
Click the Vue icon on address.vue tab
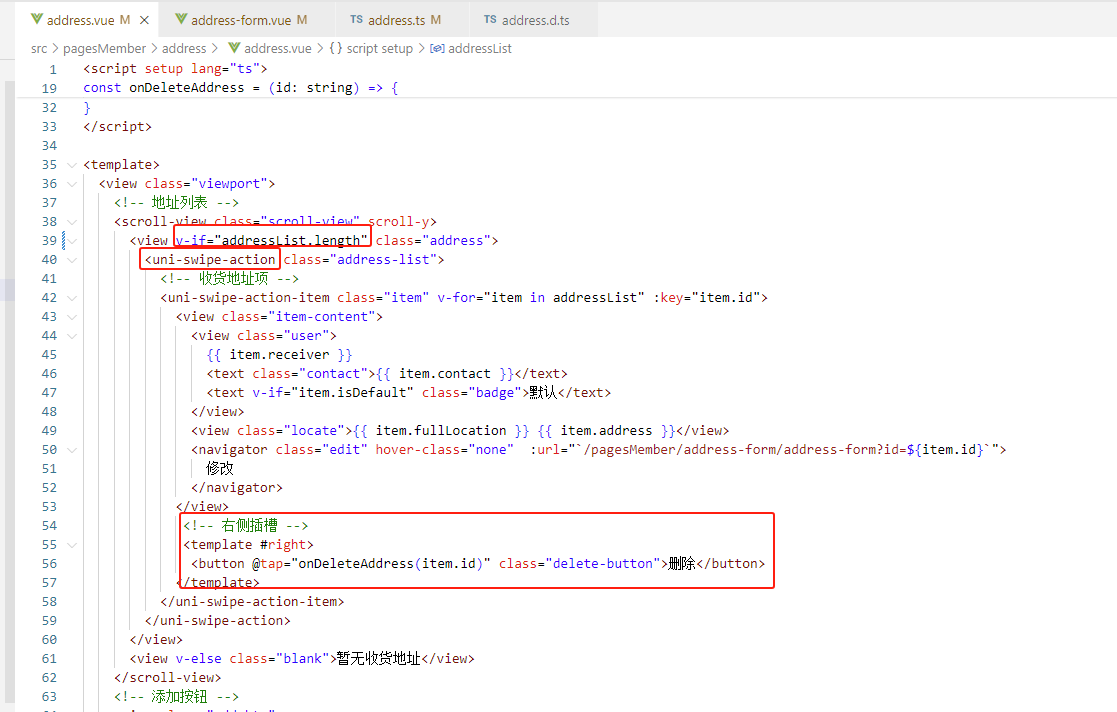(36, 19)
